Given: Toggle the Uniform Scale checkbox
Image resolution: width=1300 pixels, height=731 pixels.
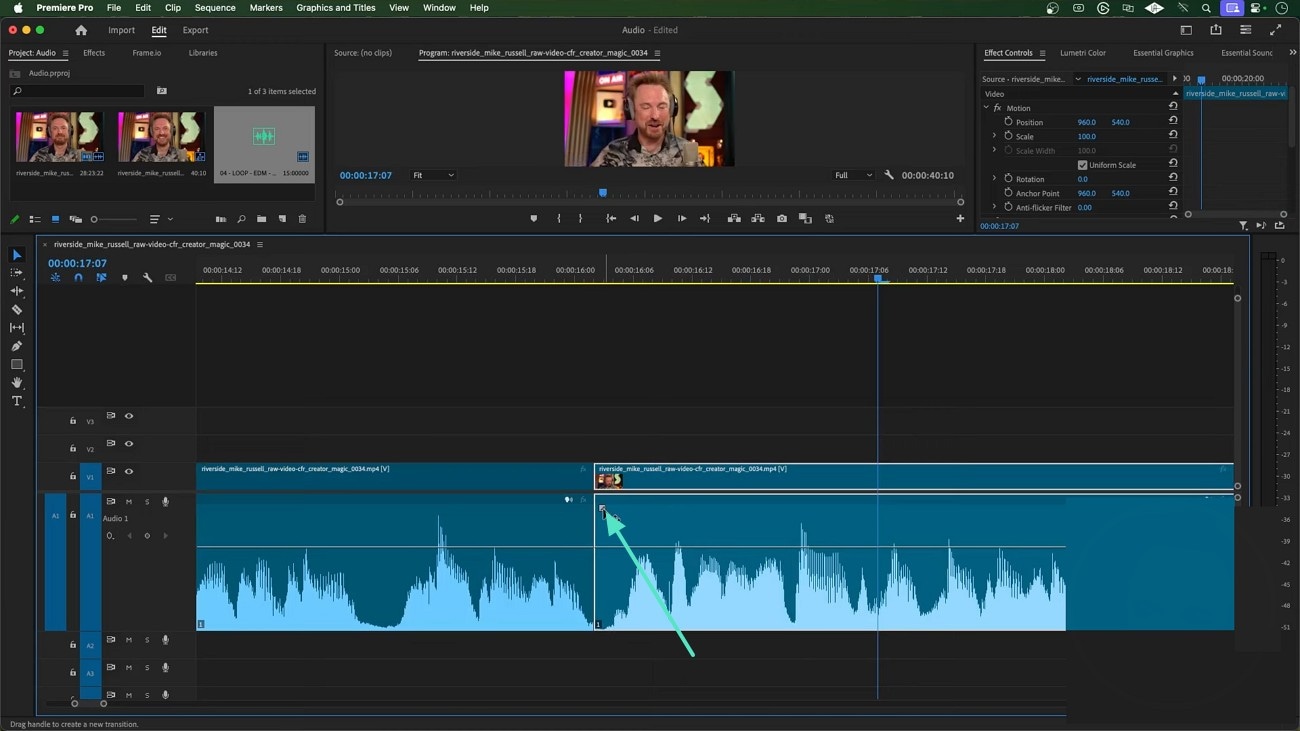Looking at the screenshot, I should click(x=1082, y=165).
